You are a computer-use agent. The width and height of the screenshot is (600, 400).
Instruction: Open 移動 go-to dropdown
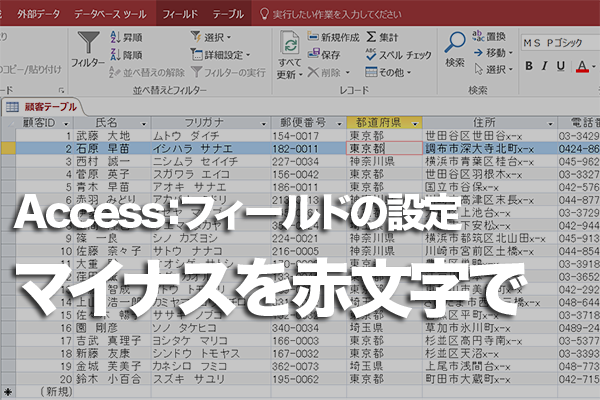[x=493, y=52]
